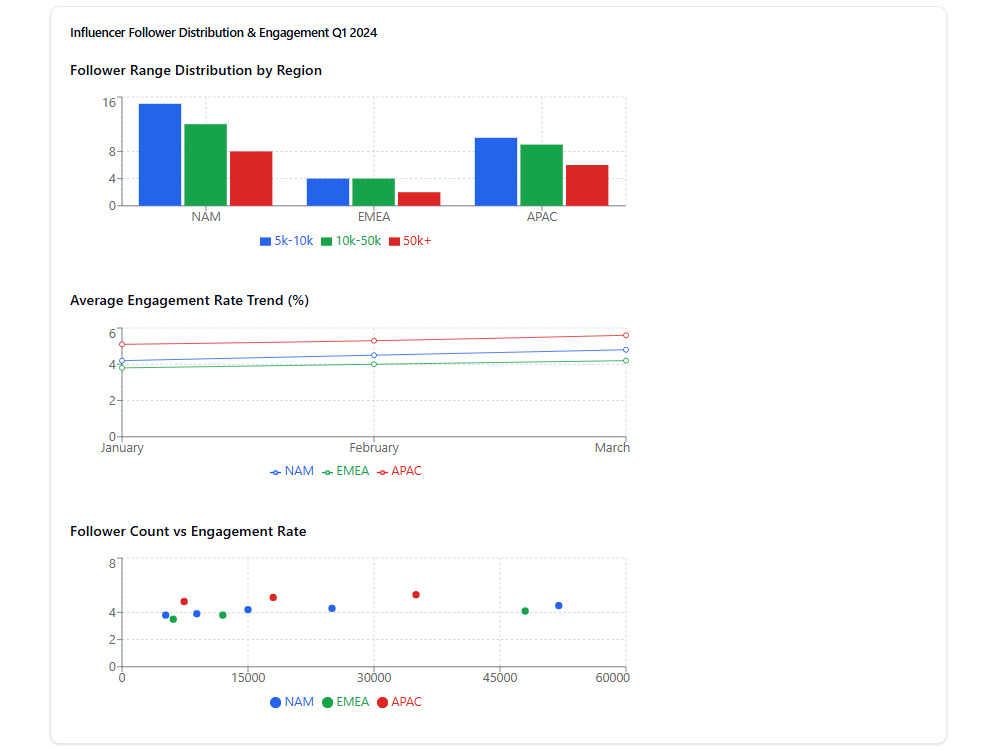Image resolution: width=1000 pixels, height=750 pixels.
Task: Select the blue 5k-10k bar for NAM
Action: click(160, 155)
